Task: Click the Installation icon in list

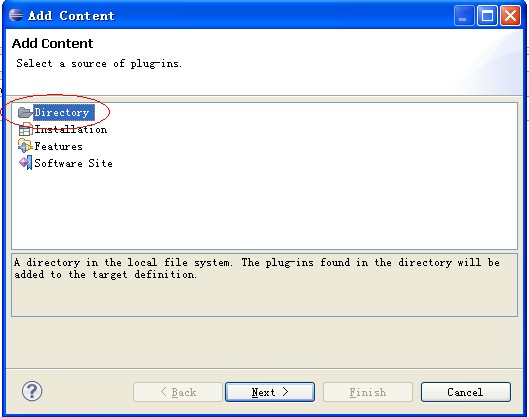Action: (x=25, y=130)
